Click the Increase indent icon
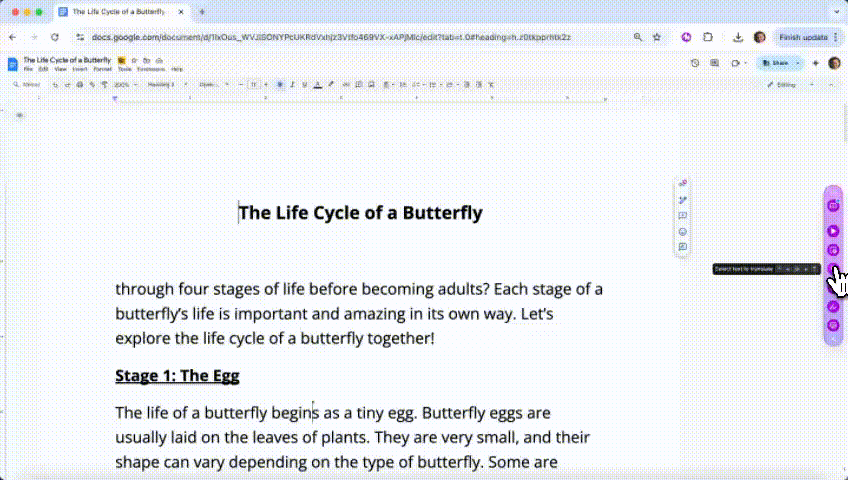This screenshot has height=480, width=848. tap(479, 85)
